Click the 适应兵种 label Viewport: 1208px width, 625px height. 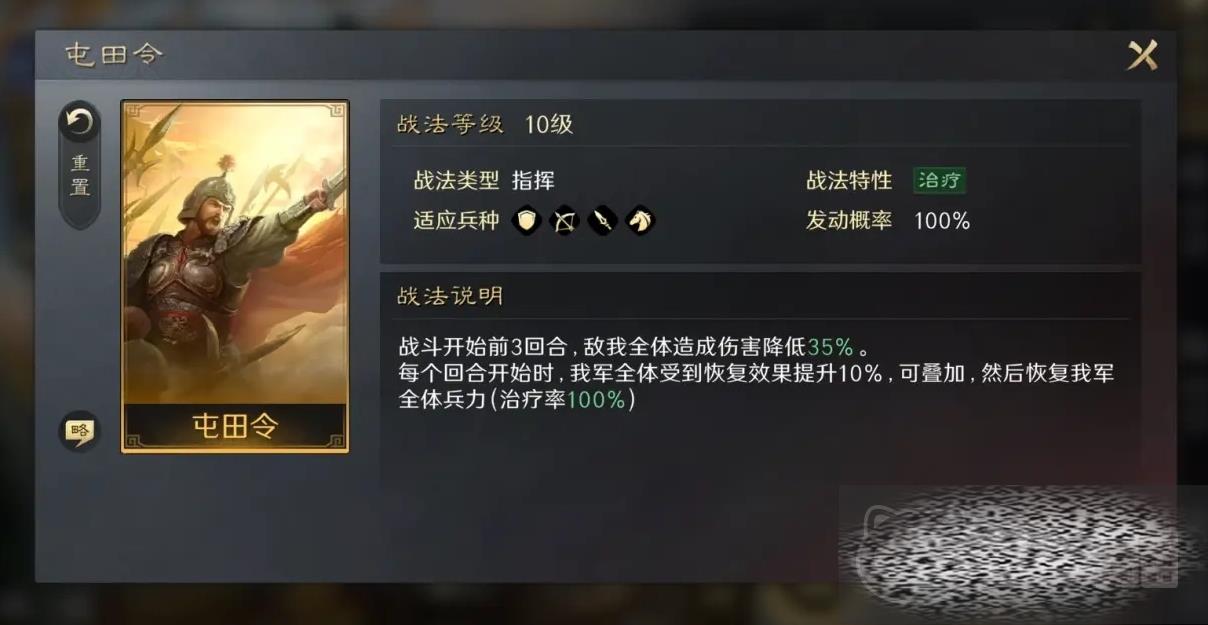pyautogui.click(x=456, y=220)
